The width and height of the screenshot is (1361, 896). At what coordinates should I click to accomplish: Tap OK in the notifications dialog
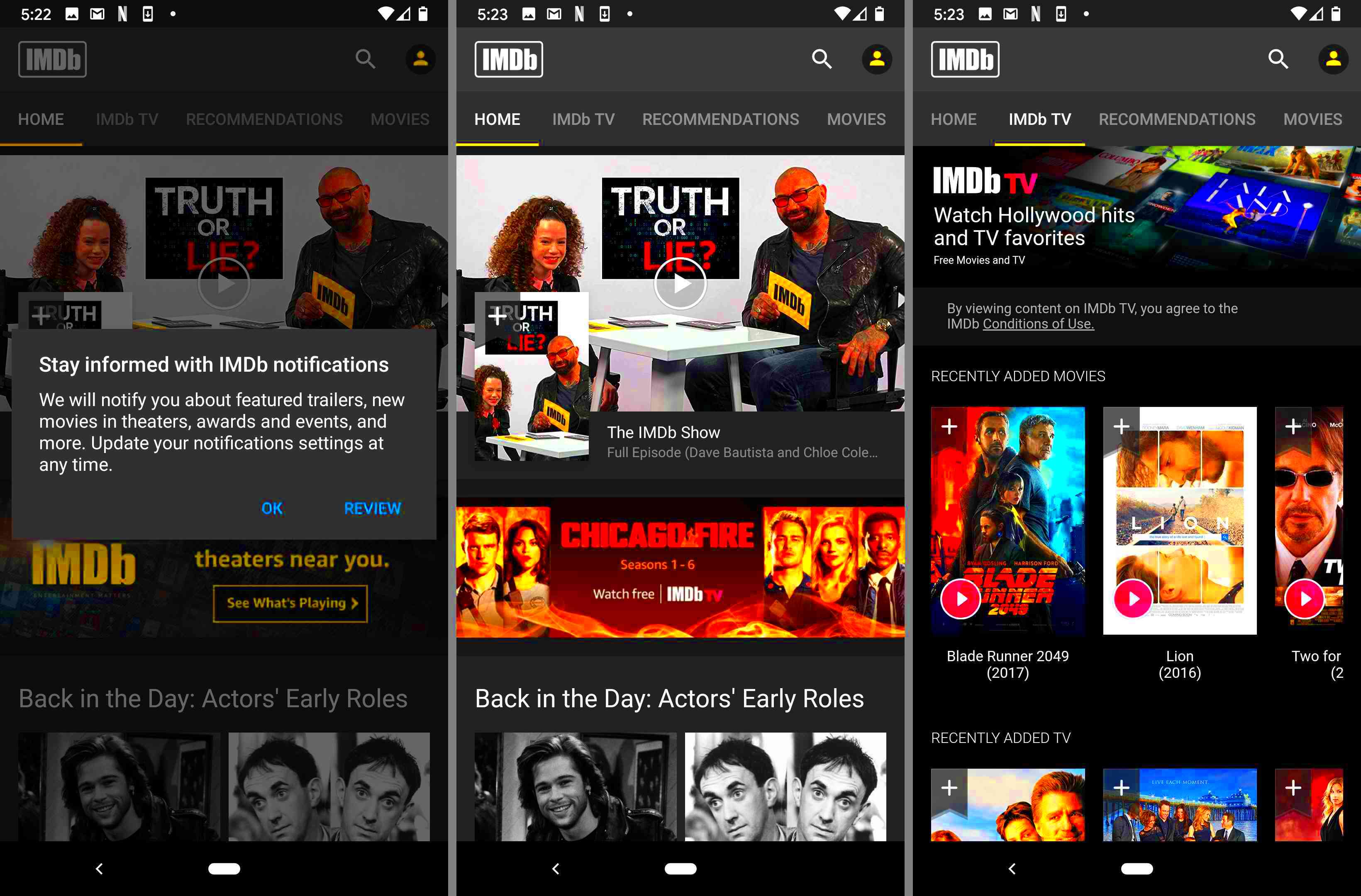[x=272, y=508]
